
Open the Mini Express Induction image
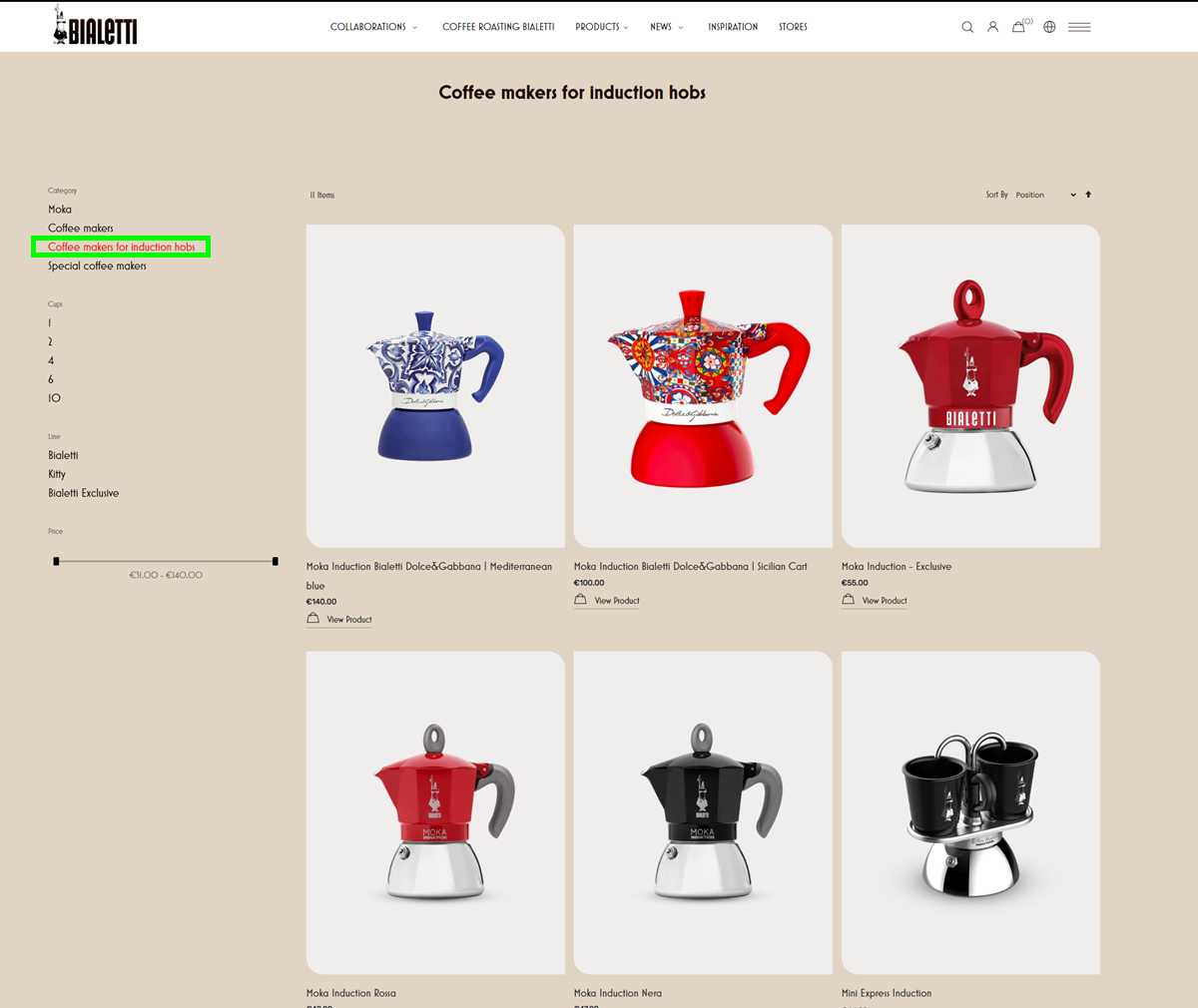click(x=970, y=812)
